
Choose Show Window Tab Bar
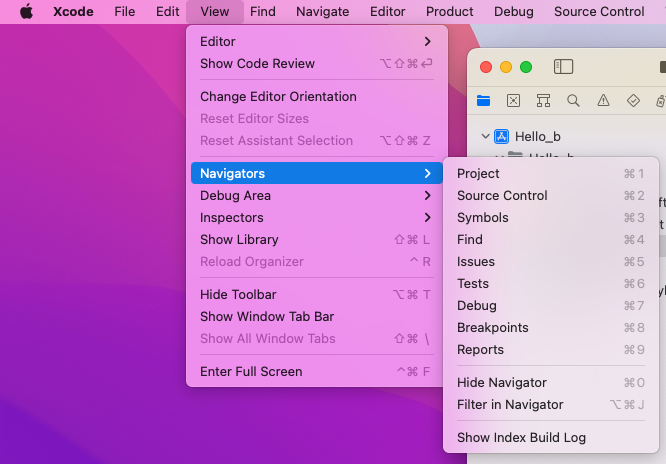[317, 317]
